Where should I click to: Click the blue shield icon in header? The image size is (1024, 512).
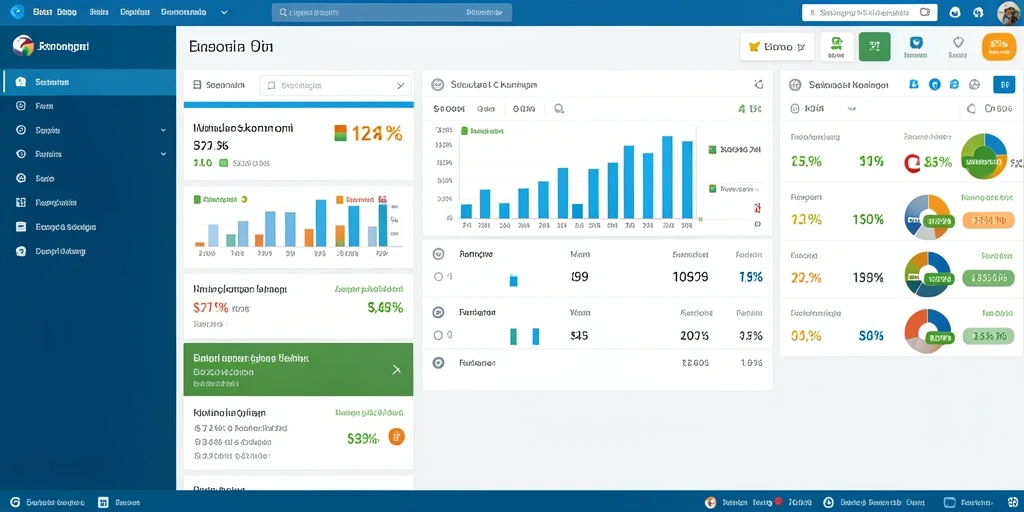[x=916, y=43]
